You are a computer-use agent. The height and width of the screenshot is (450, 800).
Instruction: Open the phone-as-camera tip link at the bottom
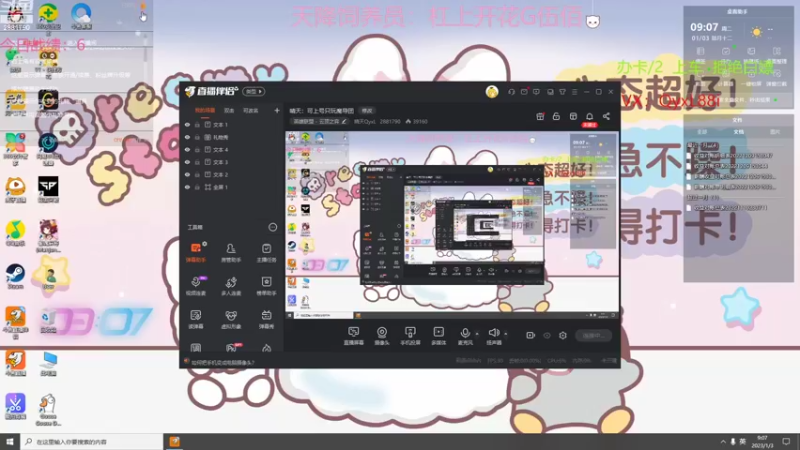[x=222, y=362]
